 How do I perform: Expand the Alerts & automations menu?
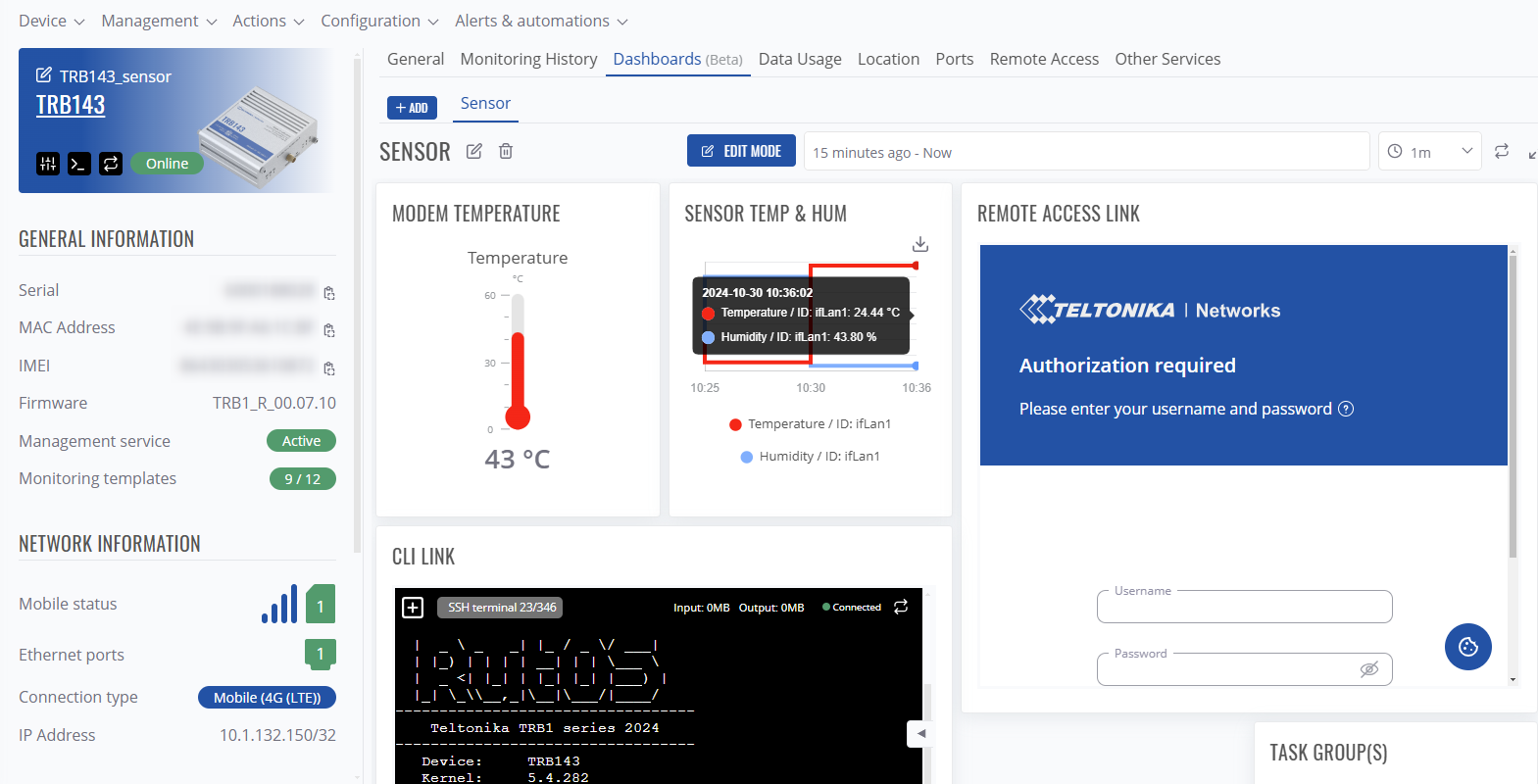click(x=541, y=21)
